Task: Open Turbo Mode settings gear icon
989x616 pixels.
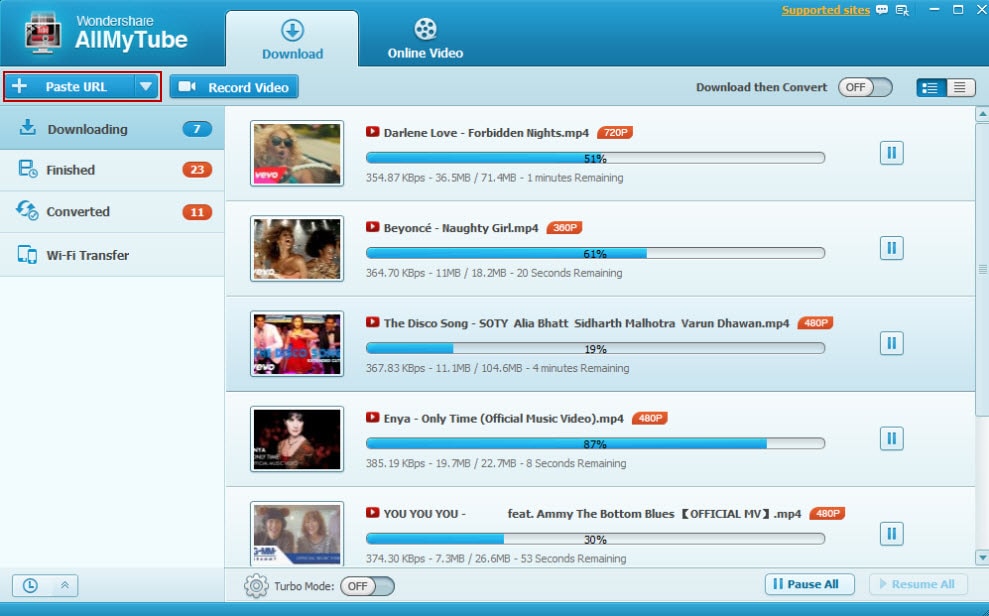Action: tap(256, 586)
